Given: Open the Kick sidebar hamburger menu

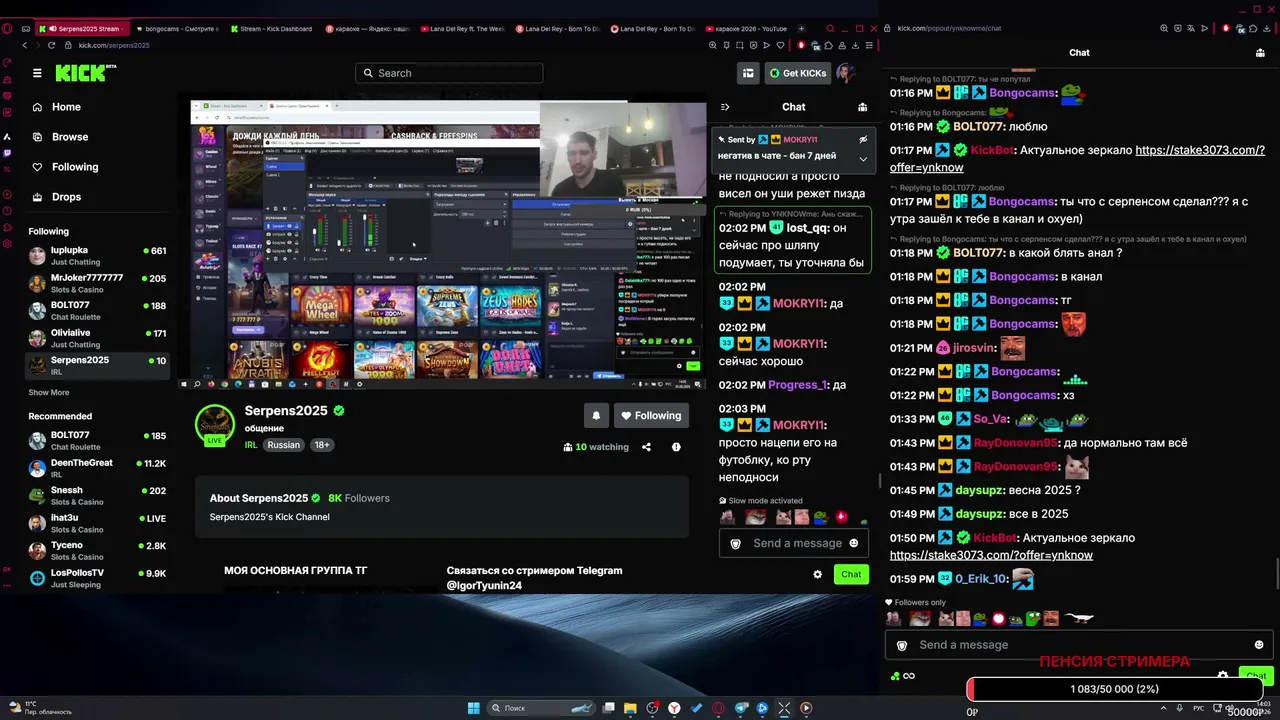Looking at the screenshot, I should (37, 73).
